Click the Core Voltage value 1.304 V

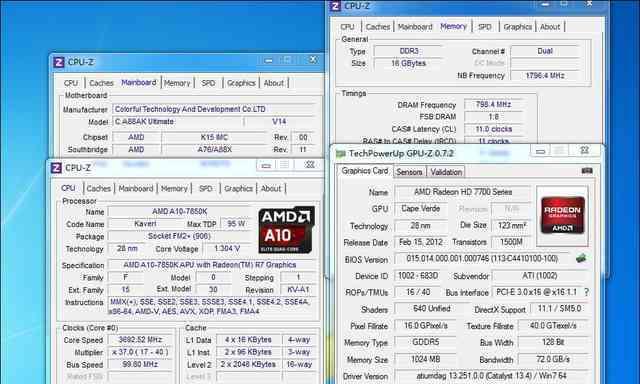pos(227,248)
